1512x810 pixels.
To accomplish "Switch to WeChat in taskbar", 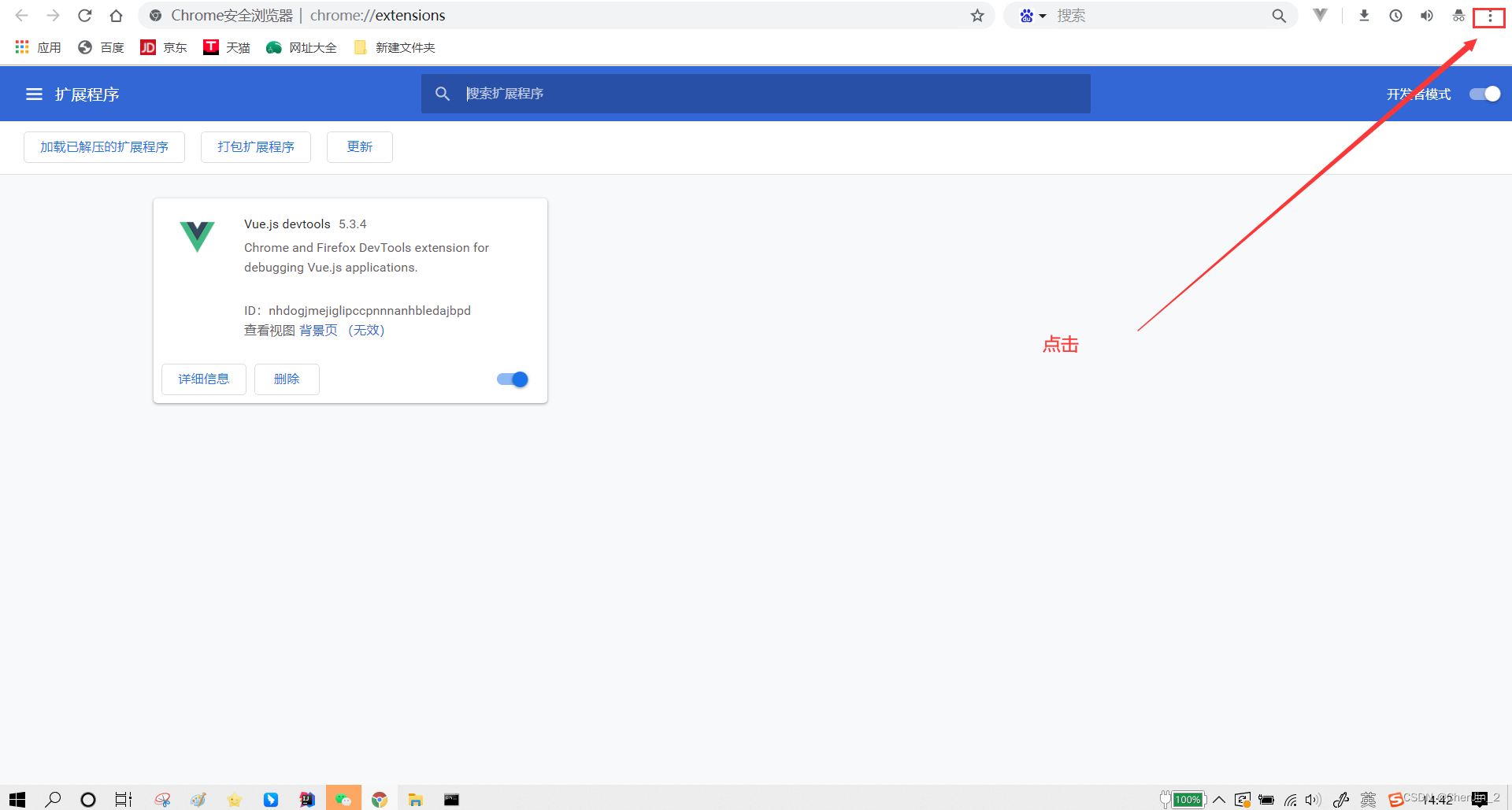I will (x=343, y=798).
